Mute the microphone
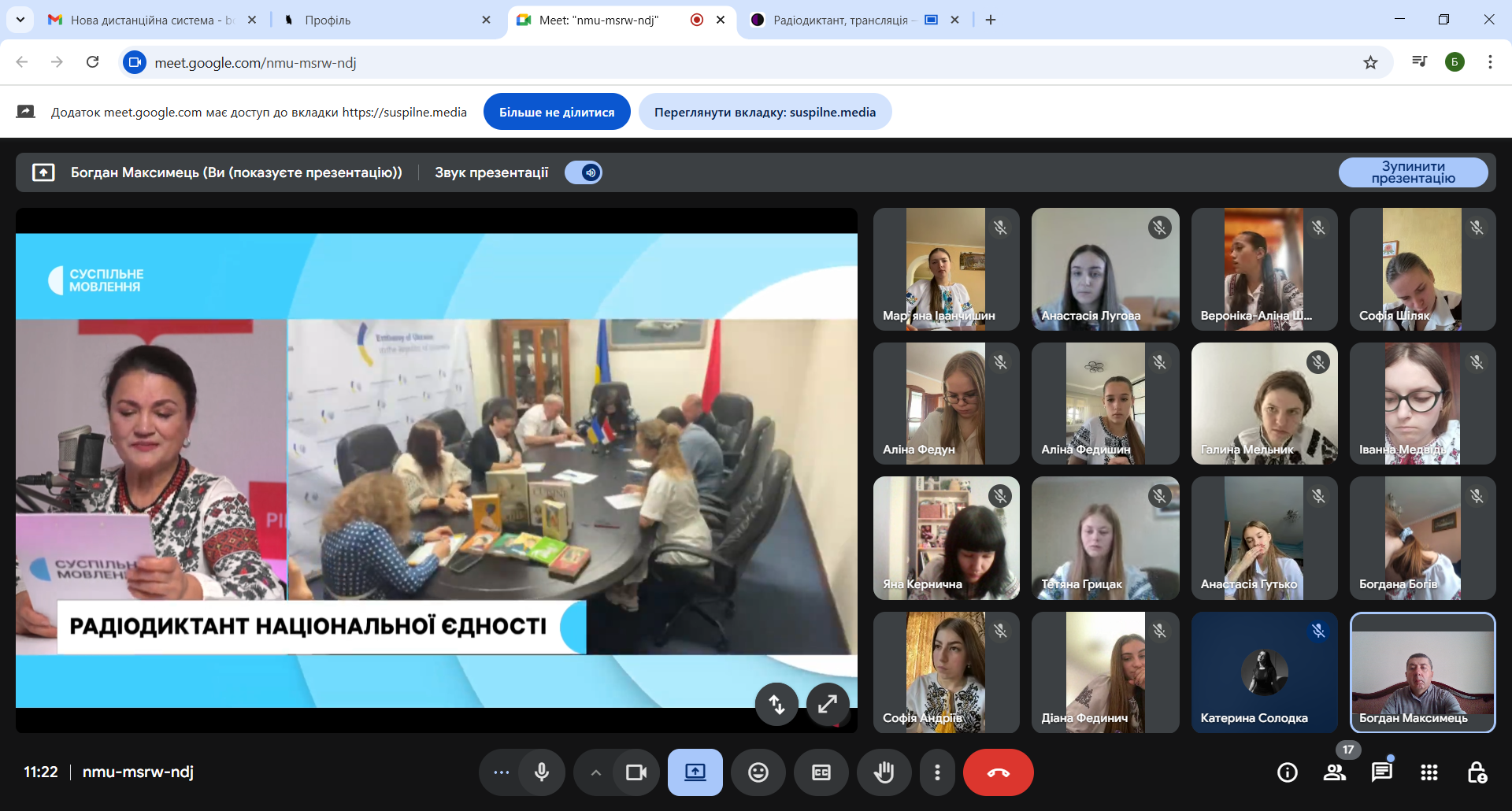 tap(542, 772)
